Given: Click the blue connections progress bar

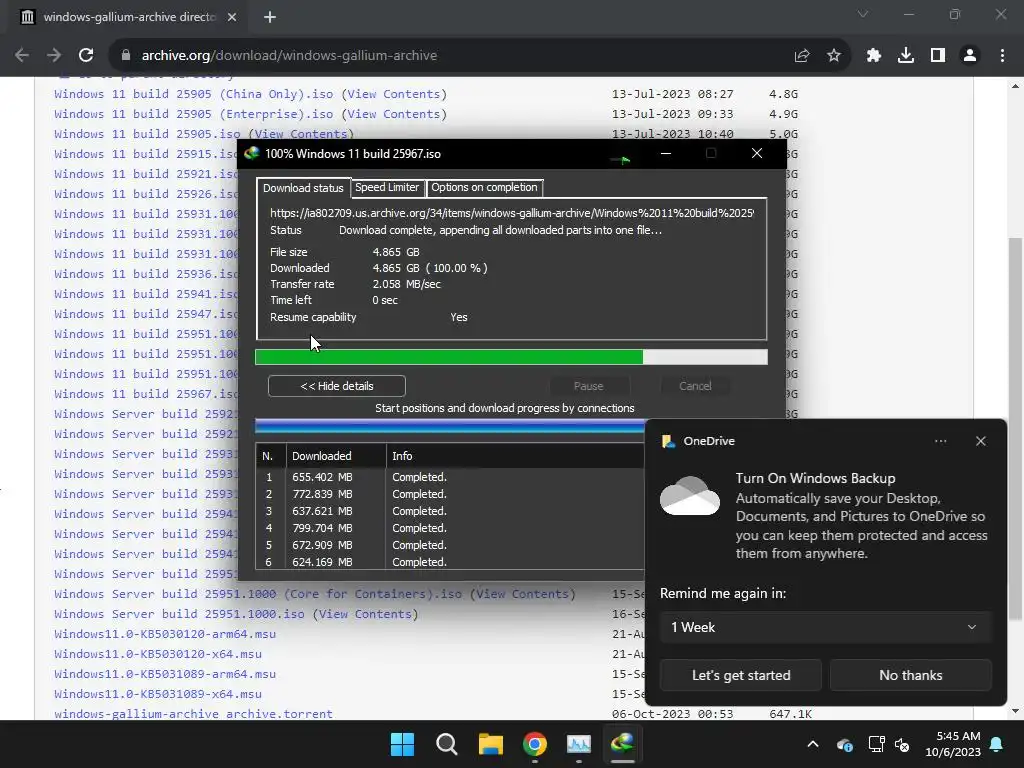Looking at the screenshot, I should point(450,427).
